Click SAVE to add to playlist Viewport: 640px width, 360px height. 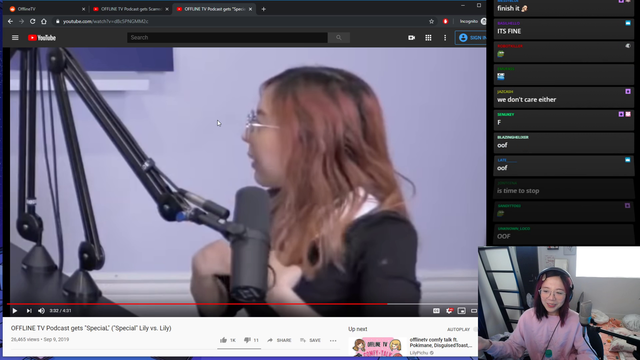click(x=310, y=340)
